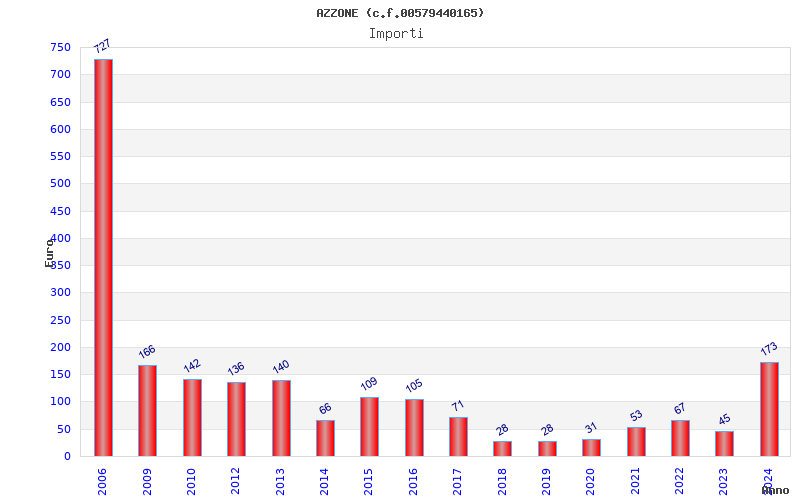Click the 650 tick on Euro axis

tap(60, 102)
